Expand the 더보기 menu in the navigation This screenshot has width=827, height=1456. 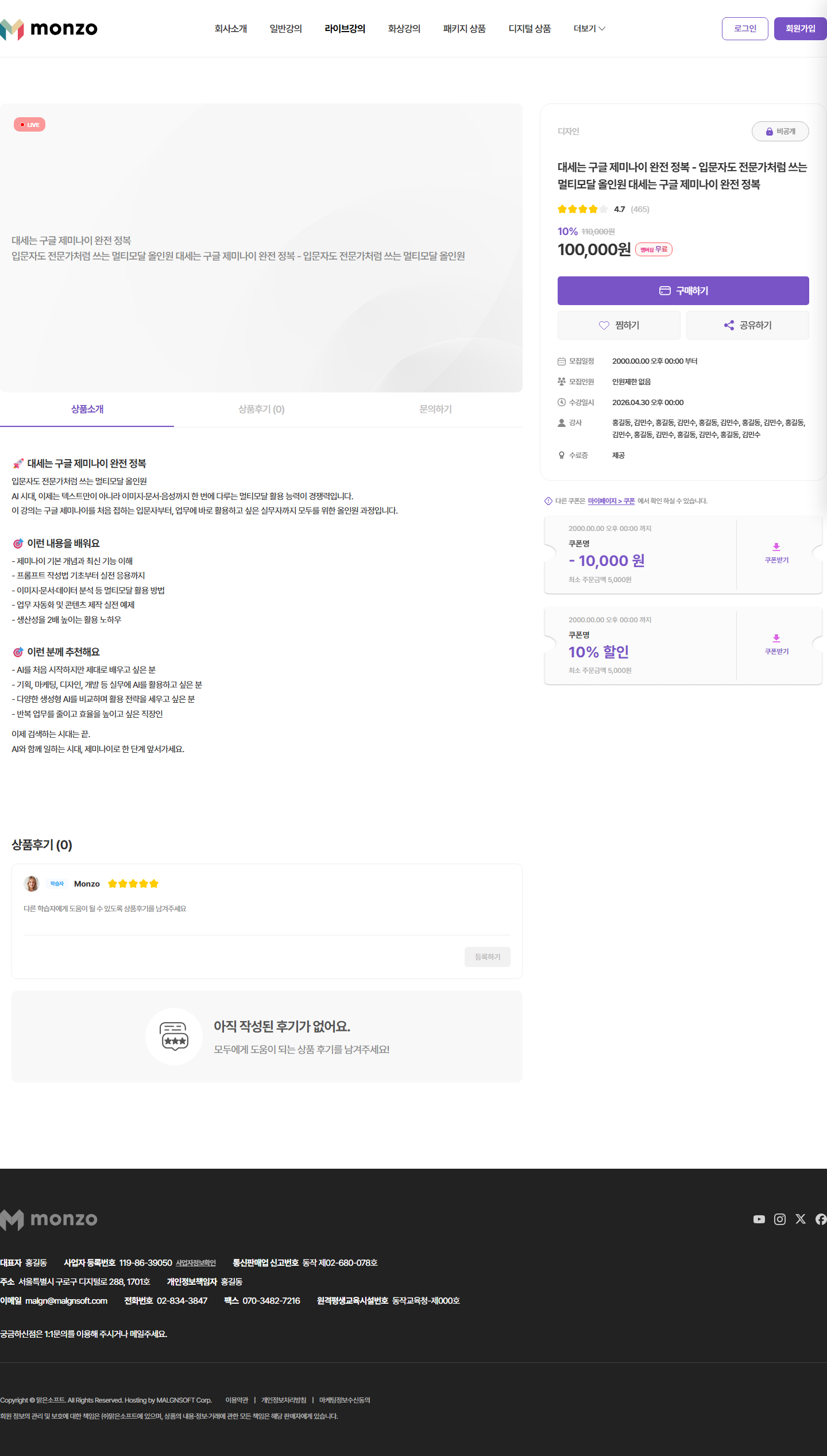click(x=589, y=29)
